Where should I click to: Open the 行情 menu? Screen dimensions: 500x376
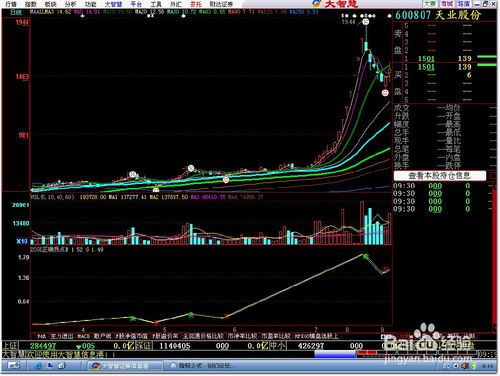pyautogui.click(x=11, y=4)
